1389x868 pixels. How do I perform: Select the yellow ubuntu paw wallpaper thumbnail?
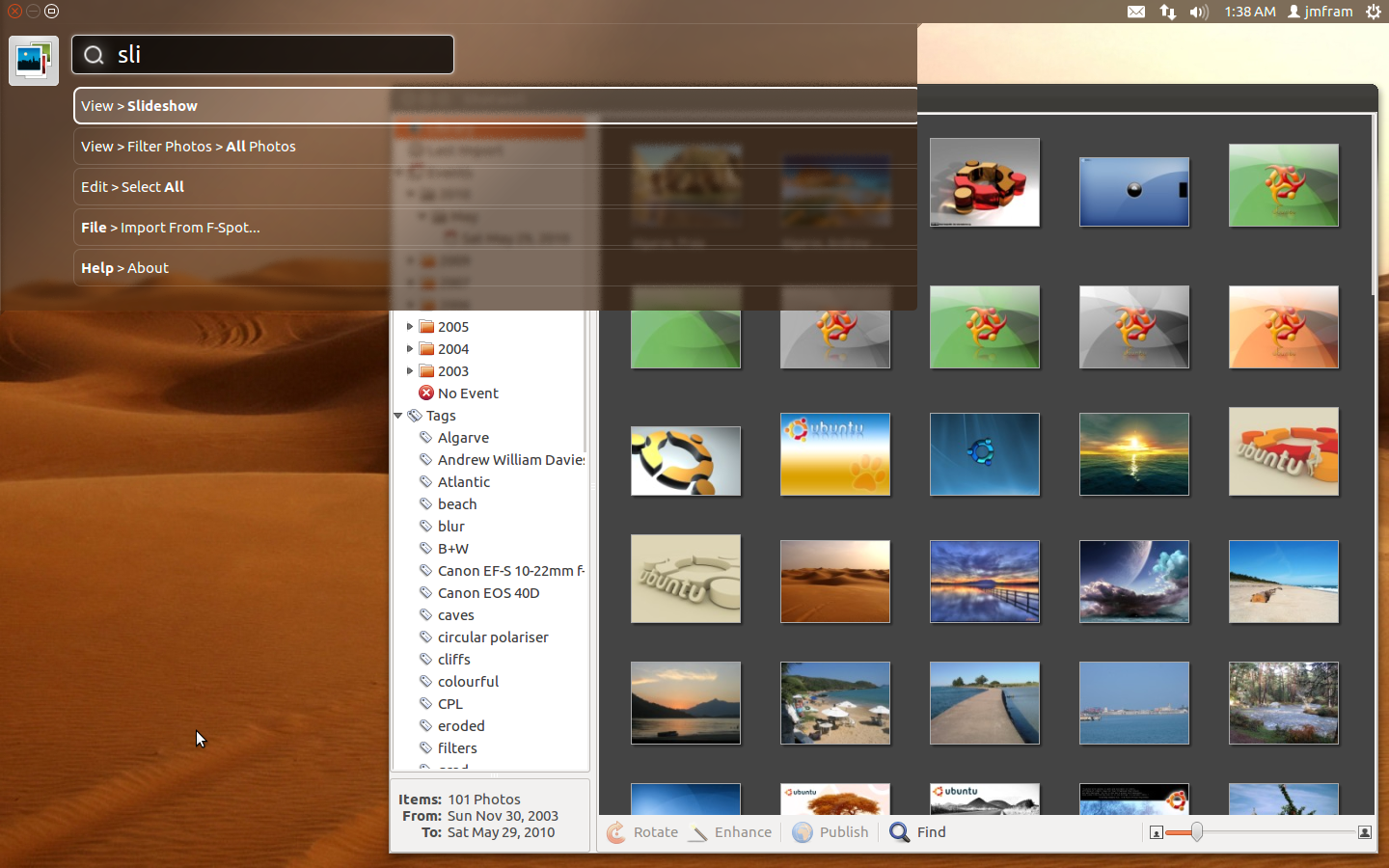(x=835, y=454)
